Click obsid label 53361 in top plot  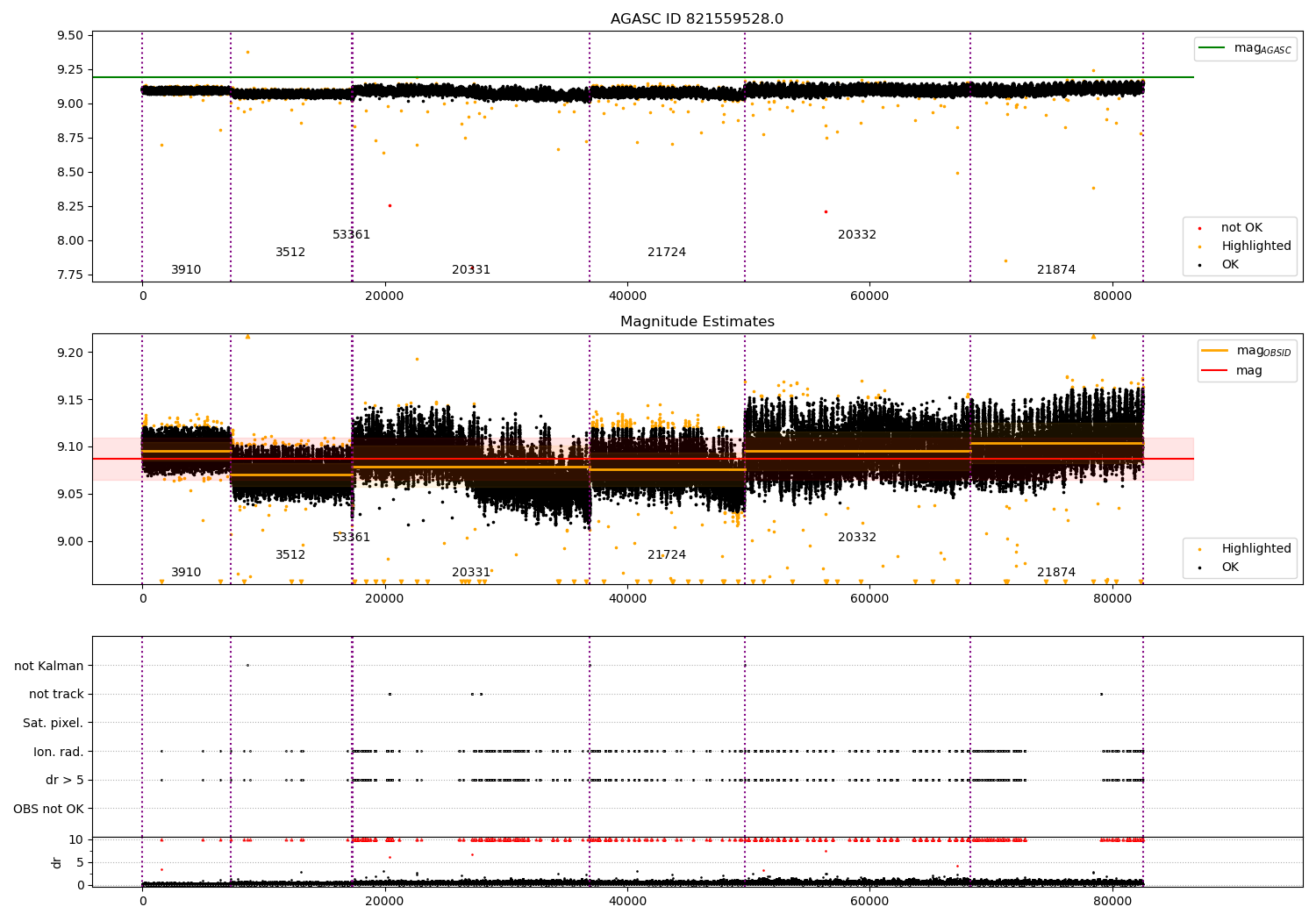click(352, 235)
